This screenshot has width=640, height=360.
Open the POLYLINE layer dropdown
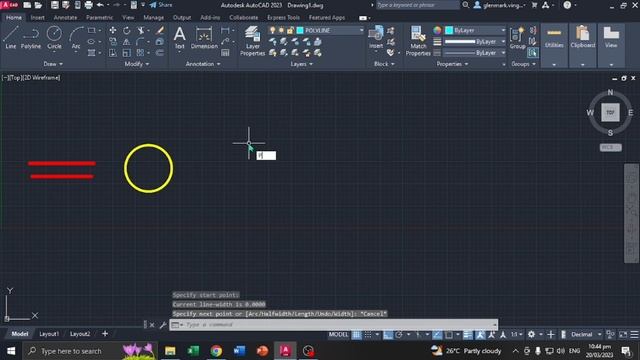pyautogui.click(x=361, y=31)
